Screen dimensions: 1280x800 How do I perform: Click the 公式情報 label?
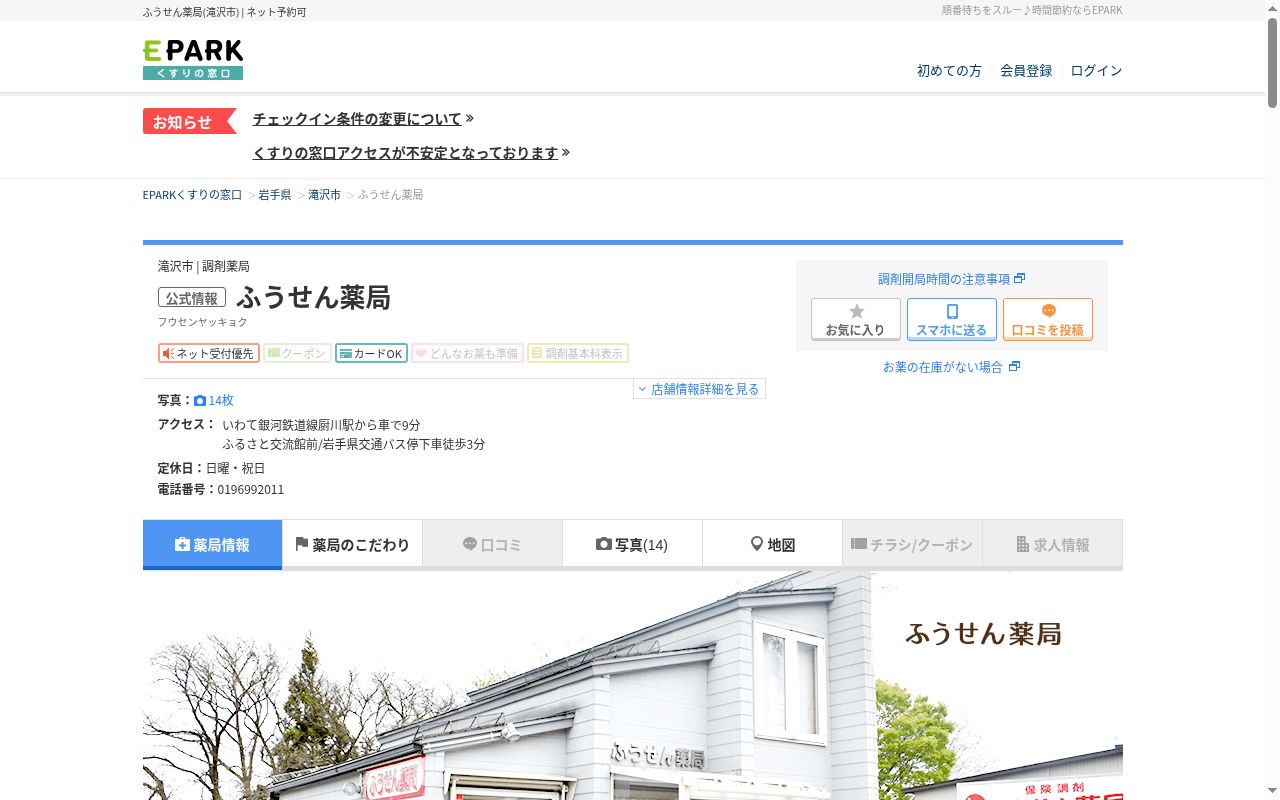click(192, 298)
